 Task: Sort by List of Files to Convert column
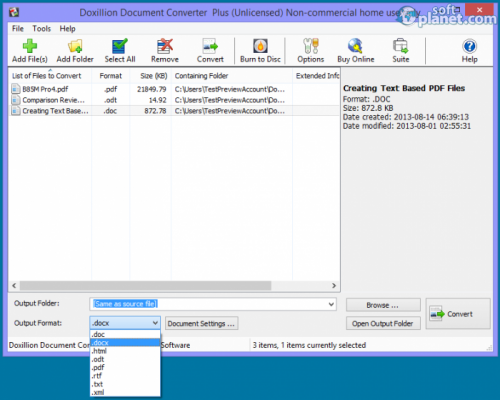[x=50, y=76]
